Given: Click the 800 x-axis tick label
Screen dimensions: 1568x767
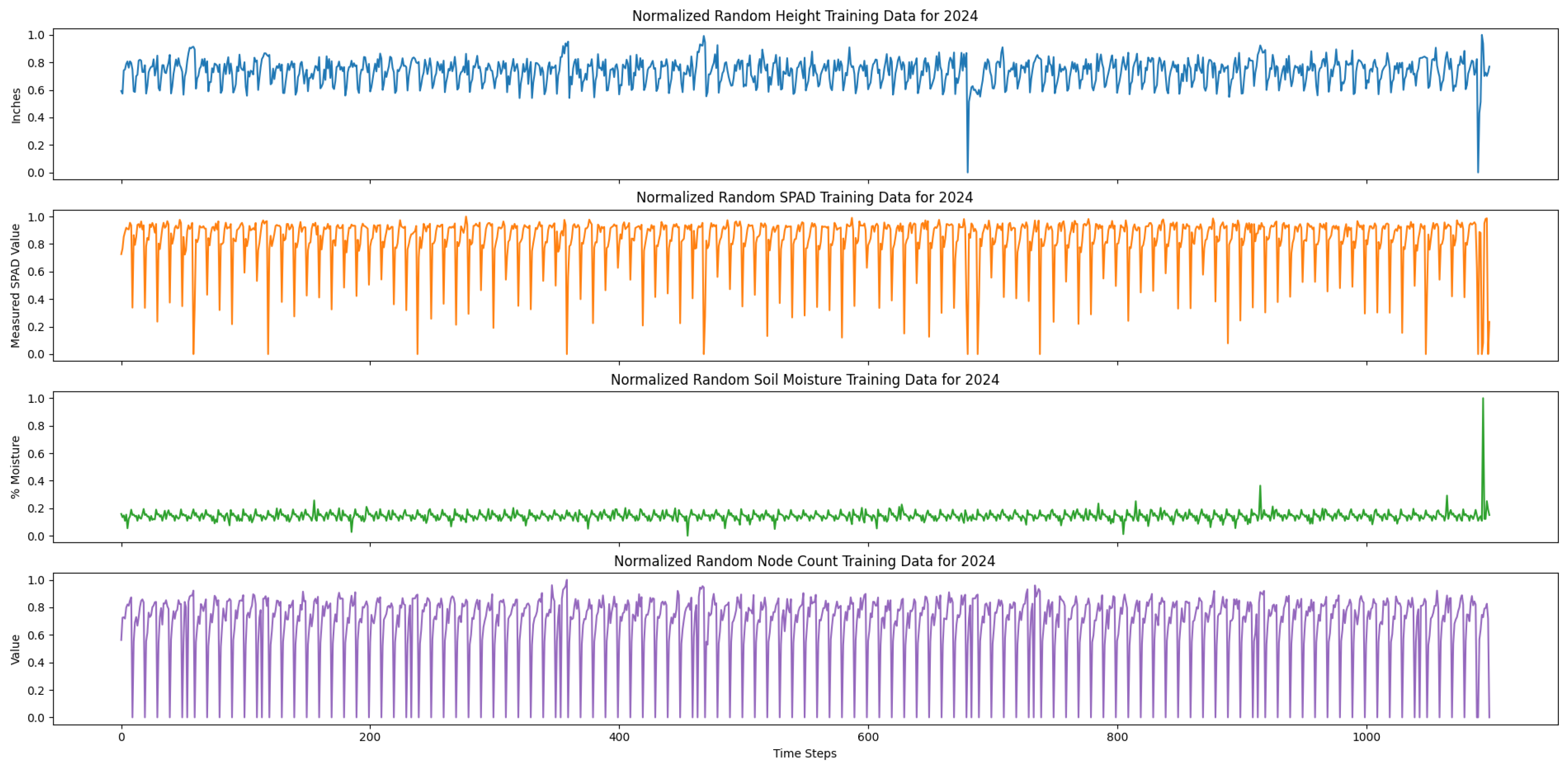Looking at the screenshot, I should click(1117, 737).
